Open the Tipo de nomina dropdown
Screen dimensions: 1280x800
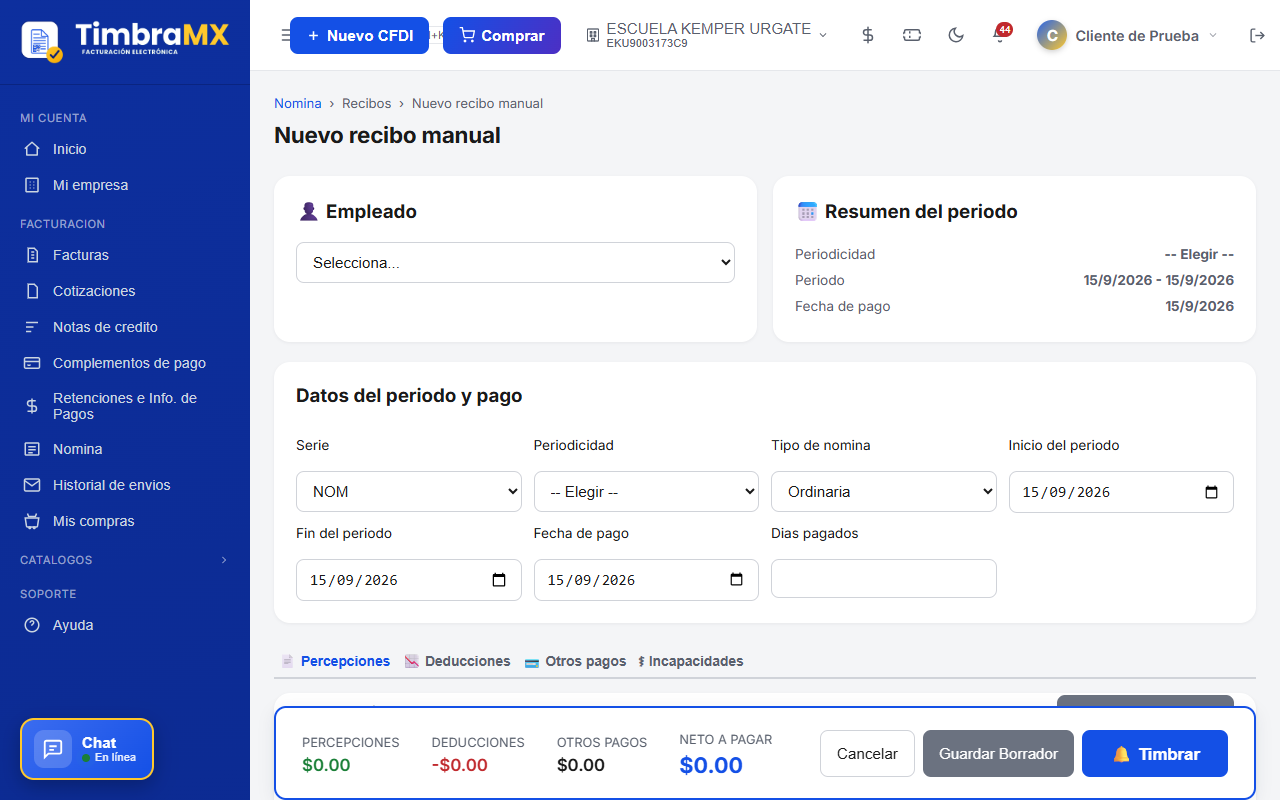click(884, 492)
